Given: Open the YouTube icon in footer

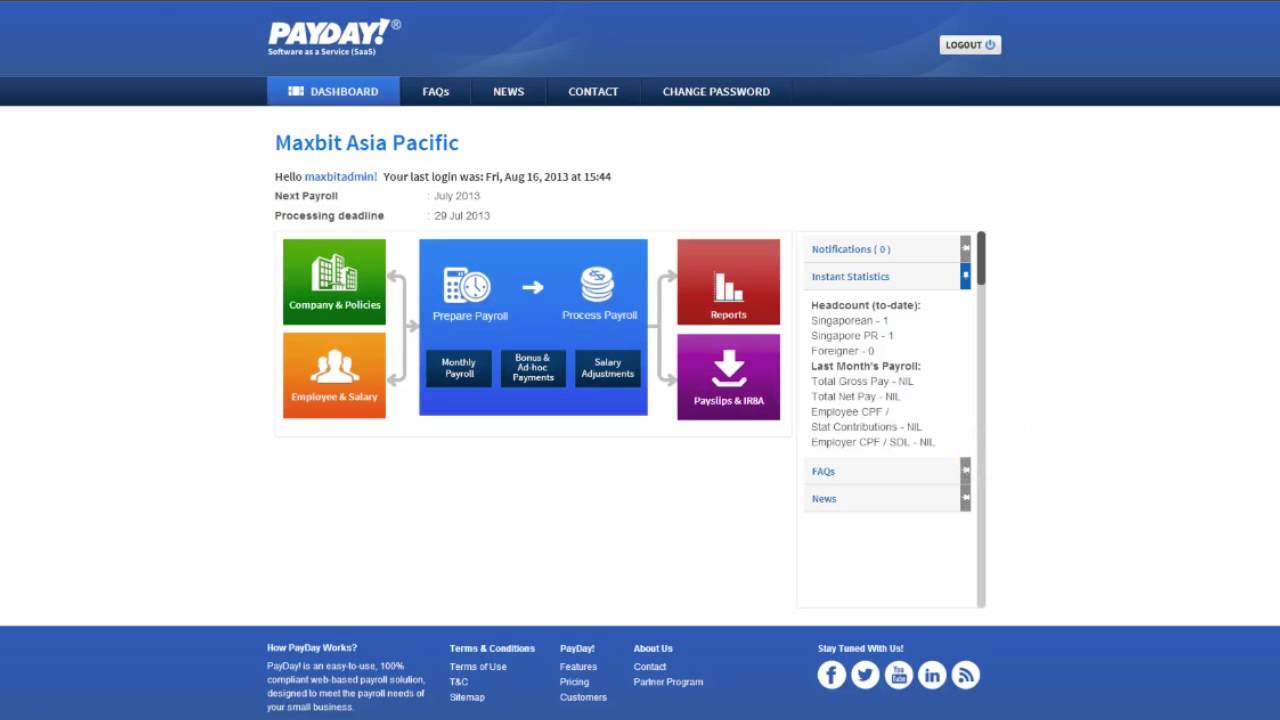Looking at the screenshot, I should click(x=899, y=675).
